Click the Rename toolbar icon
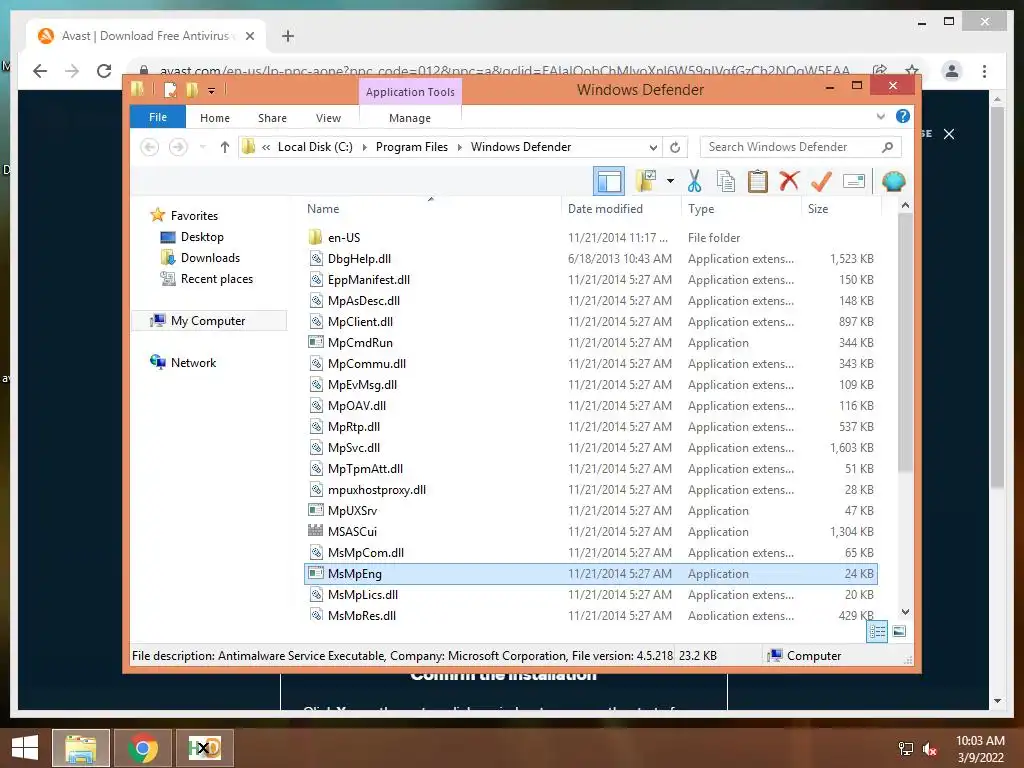 tap(854, 181)
